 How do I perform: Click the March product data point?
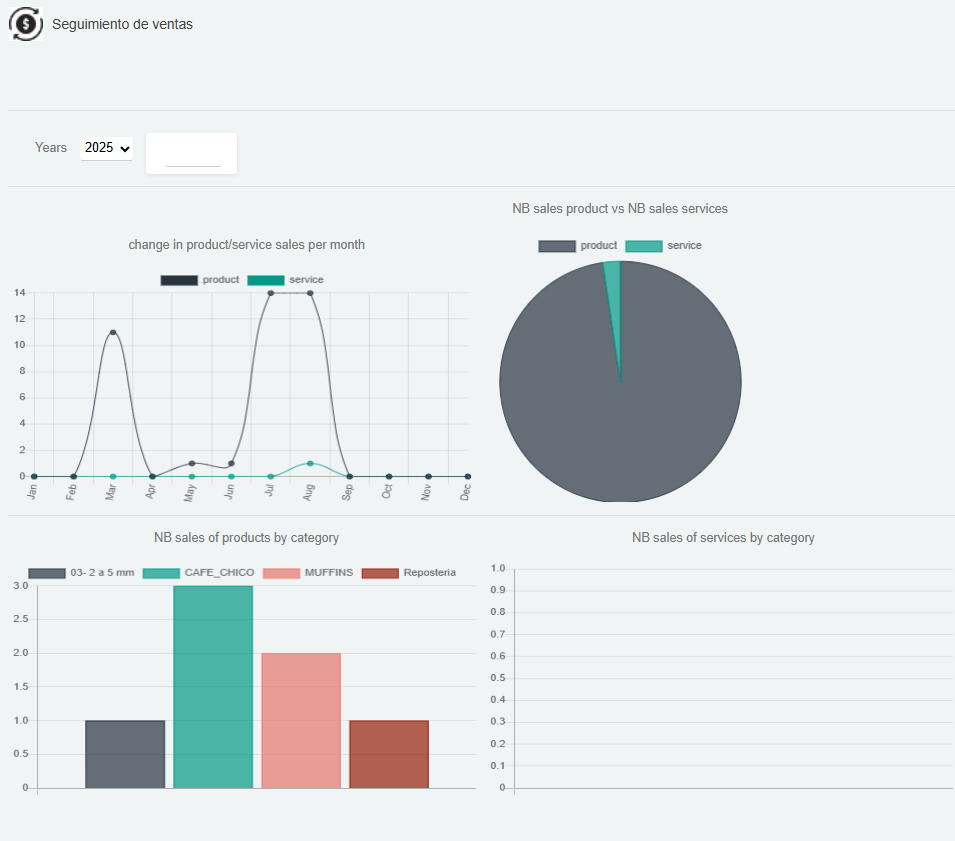tap(113, 332)
